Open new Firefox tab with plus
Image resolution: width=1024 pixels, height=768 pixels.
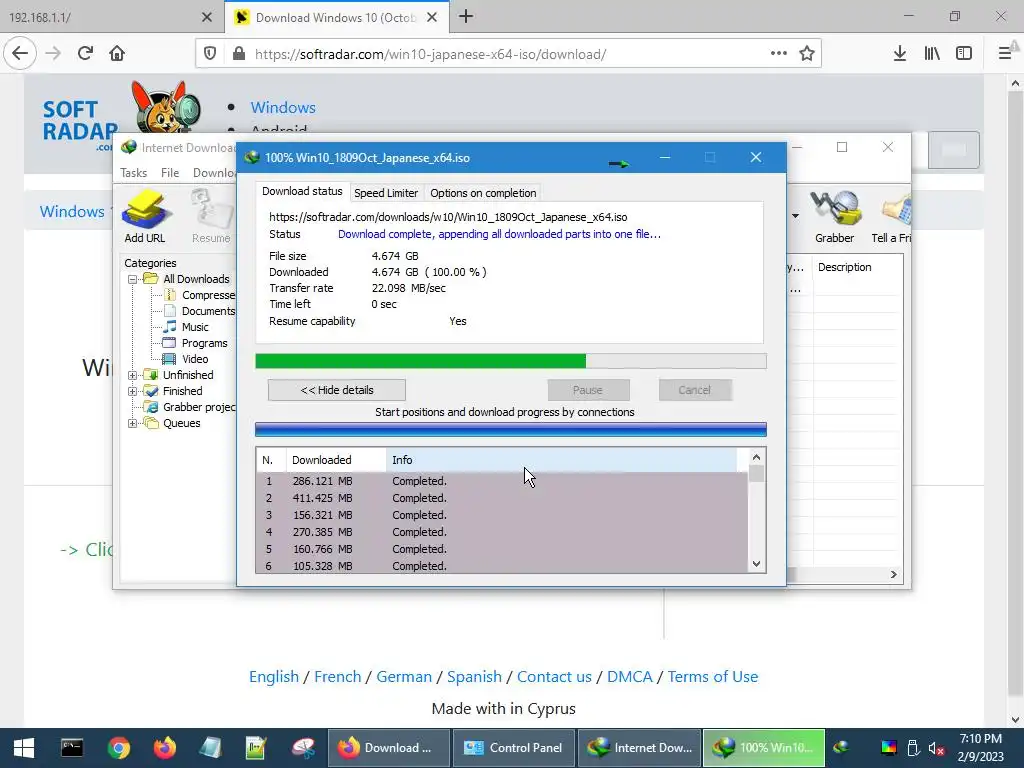[x=466, y=17]
